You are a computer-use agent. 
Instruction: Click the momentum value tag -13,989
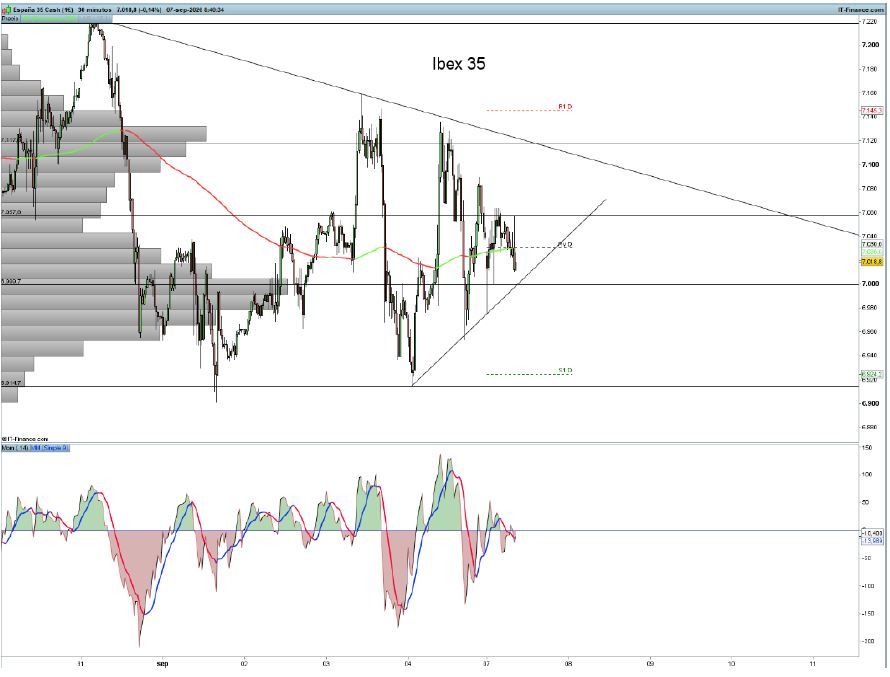(x=872, y=540)
